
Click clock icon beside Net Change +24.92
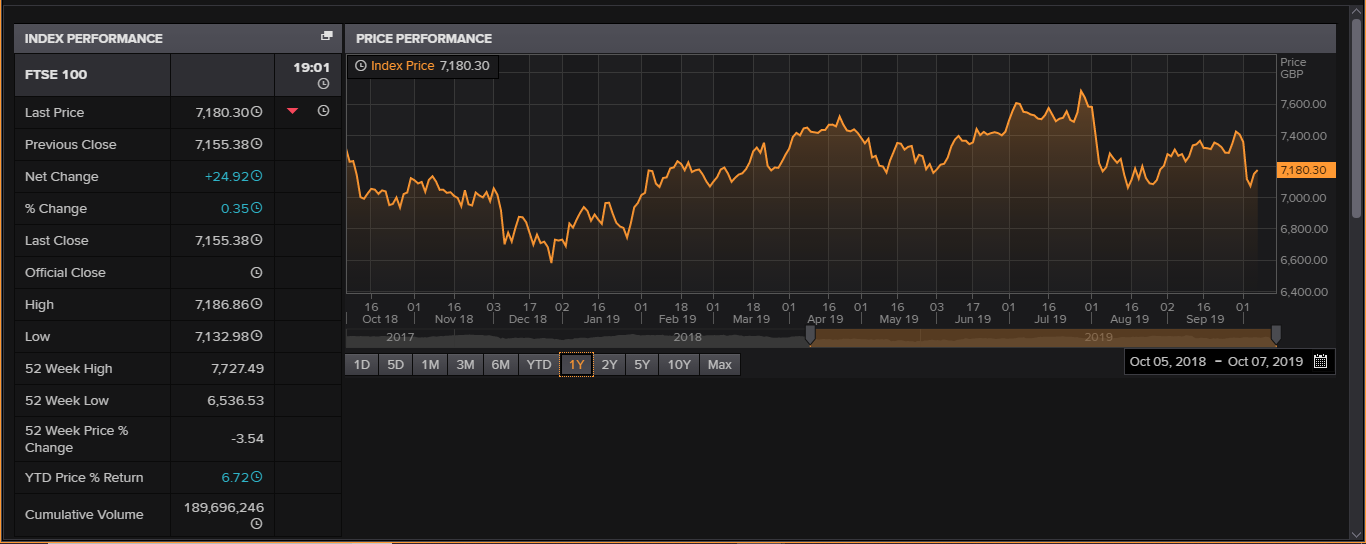257,176
